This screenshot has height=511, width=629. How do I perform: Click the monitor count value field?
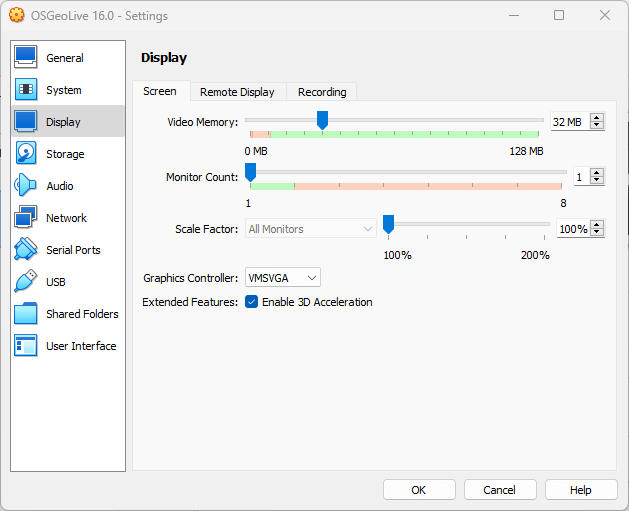[x=582, y=177]
